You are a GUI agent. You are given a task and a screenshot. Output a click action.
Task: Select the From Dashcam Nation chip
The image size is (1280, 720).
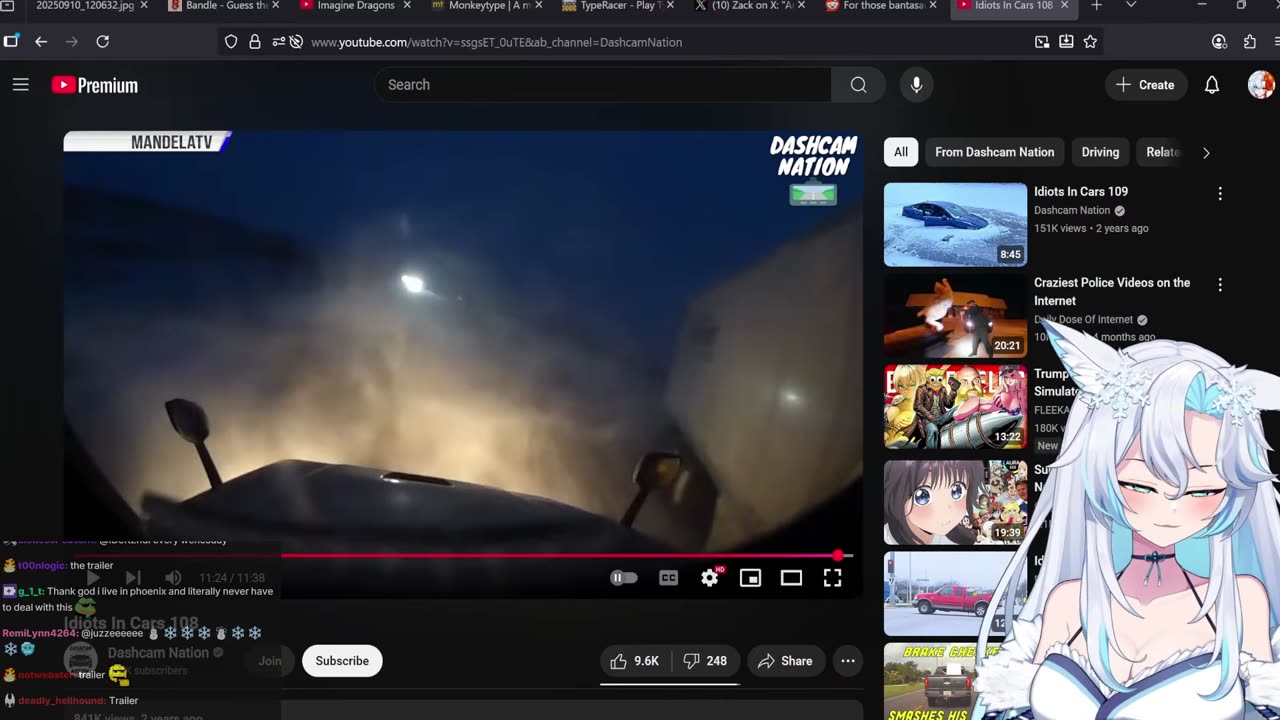994,152
